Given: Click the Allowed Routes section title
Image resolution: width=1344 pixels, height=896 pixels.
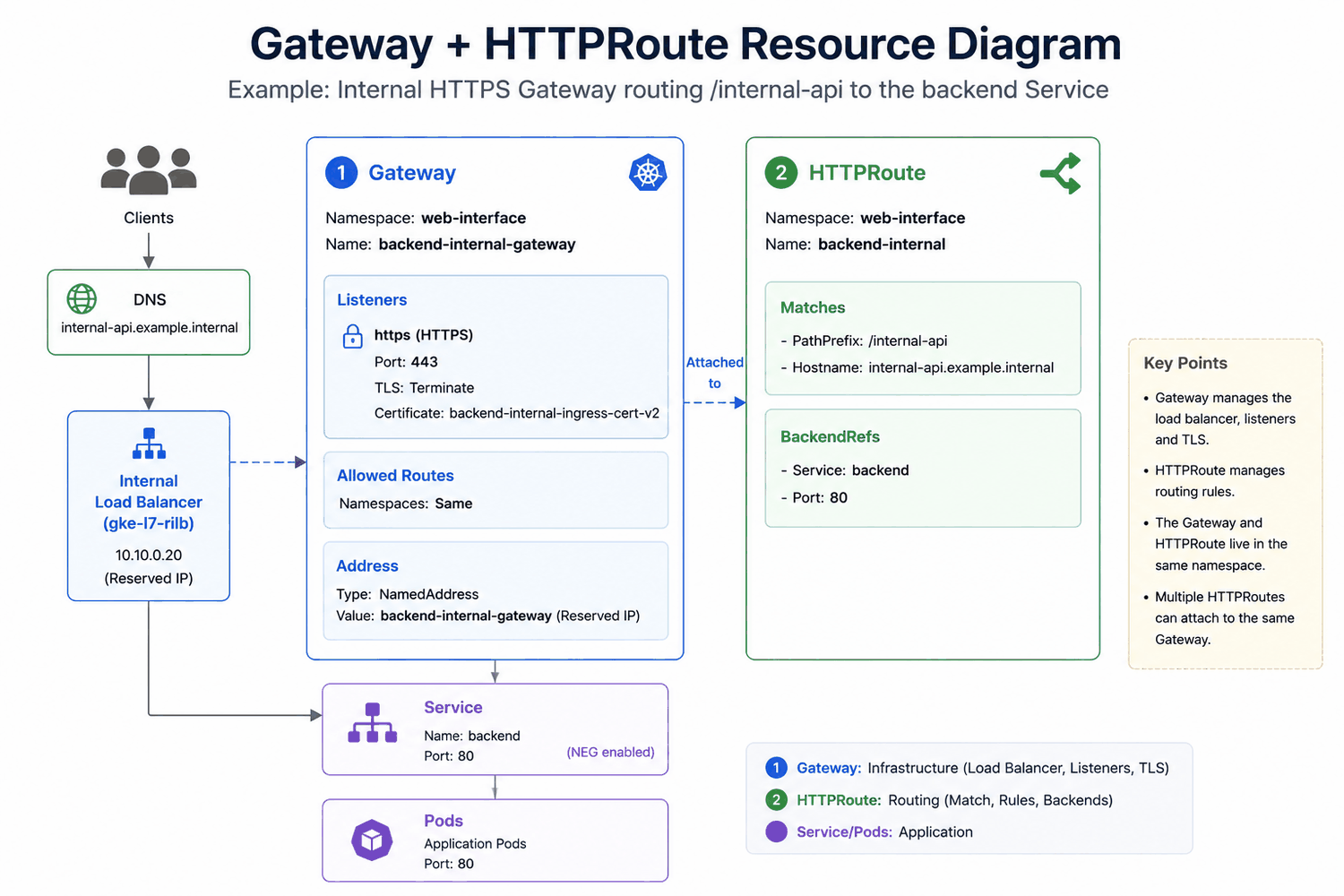Looking at the screenshot, I should tap(395, 476).
